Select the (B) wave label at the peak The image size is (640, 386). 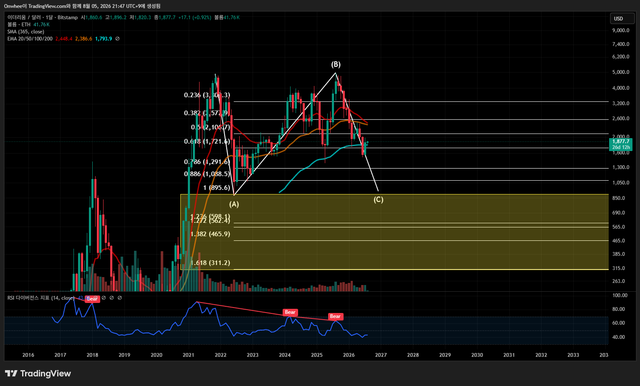pos(336,64)
